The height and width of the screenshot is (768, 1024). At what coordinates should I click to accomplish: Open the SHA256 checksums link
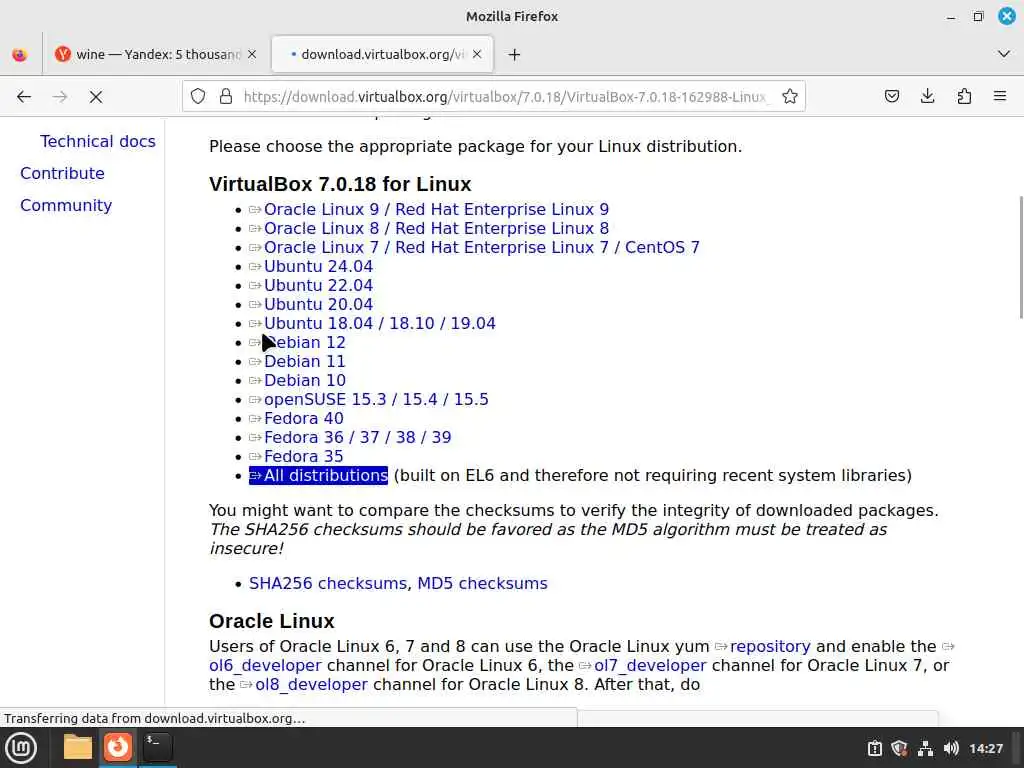point(328,583)
